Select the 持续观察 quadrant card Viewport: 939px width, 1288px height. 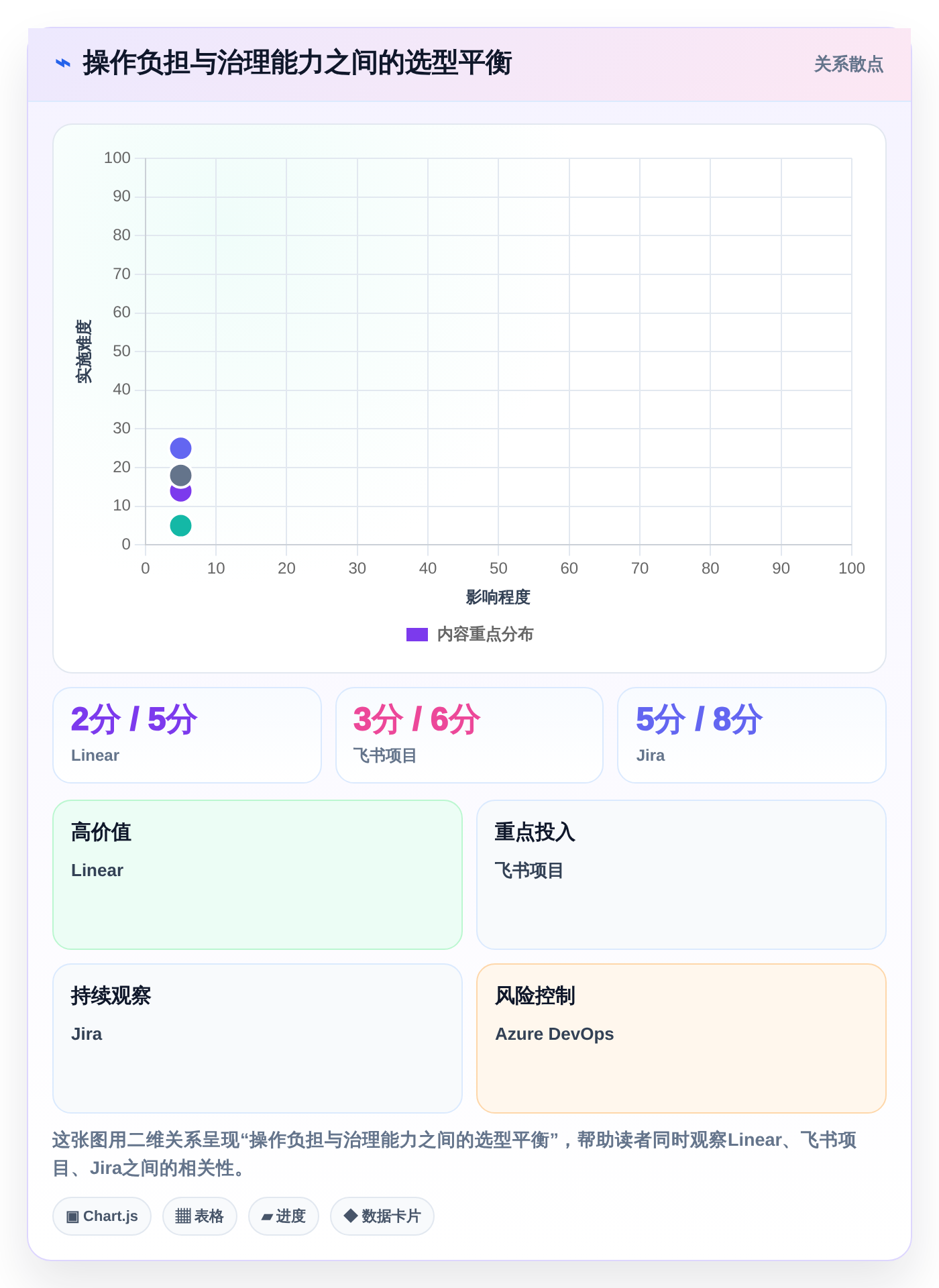click(258, 1038)
